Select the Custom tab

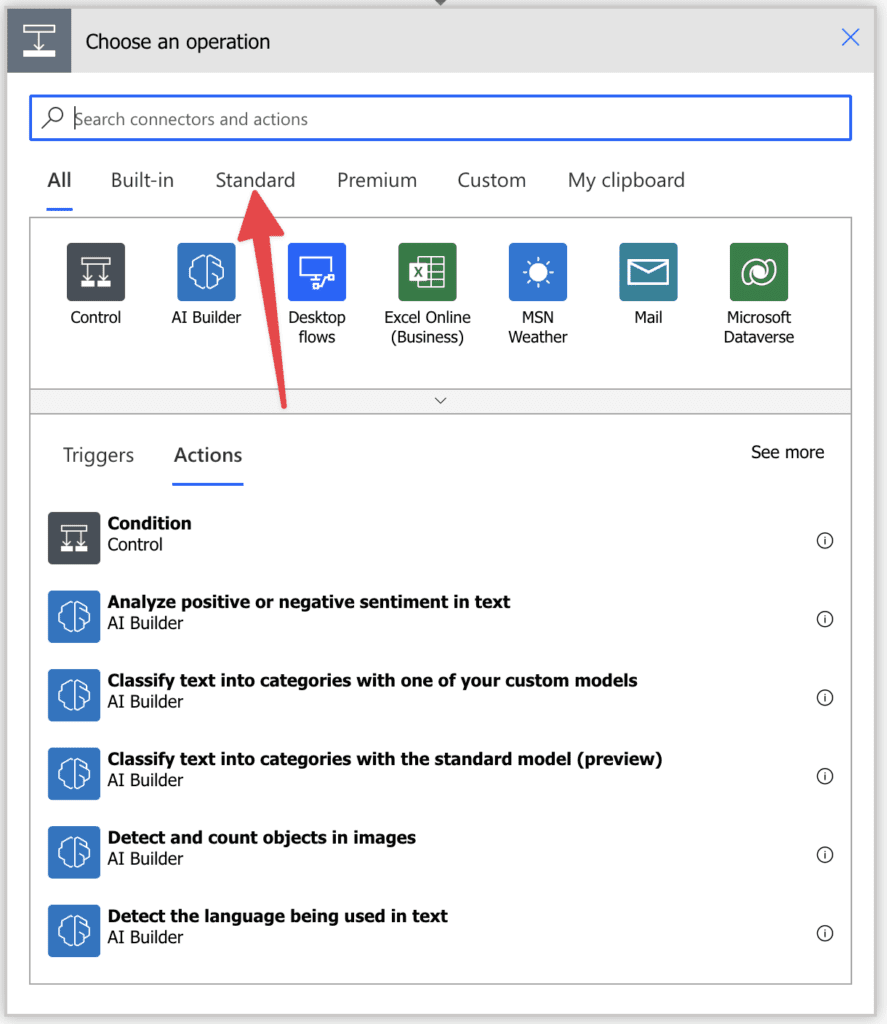(x=491, y=180)
